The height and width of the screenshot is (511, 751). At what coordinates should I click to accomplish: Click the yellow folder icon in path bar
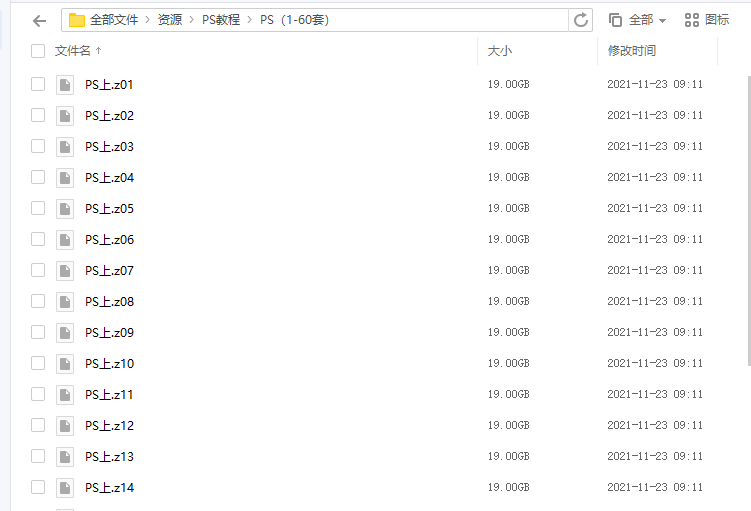[x=77, y=20]
